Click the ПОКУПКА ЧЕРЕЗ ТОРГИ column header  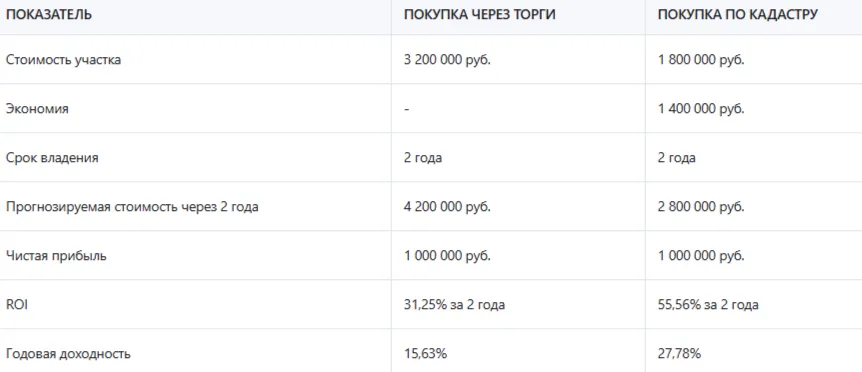pyautogui.click(x=479, y=15)
